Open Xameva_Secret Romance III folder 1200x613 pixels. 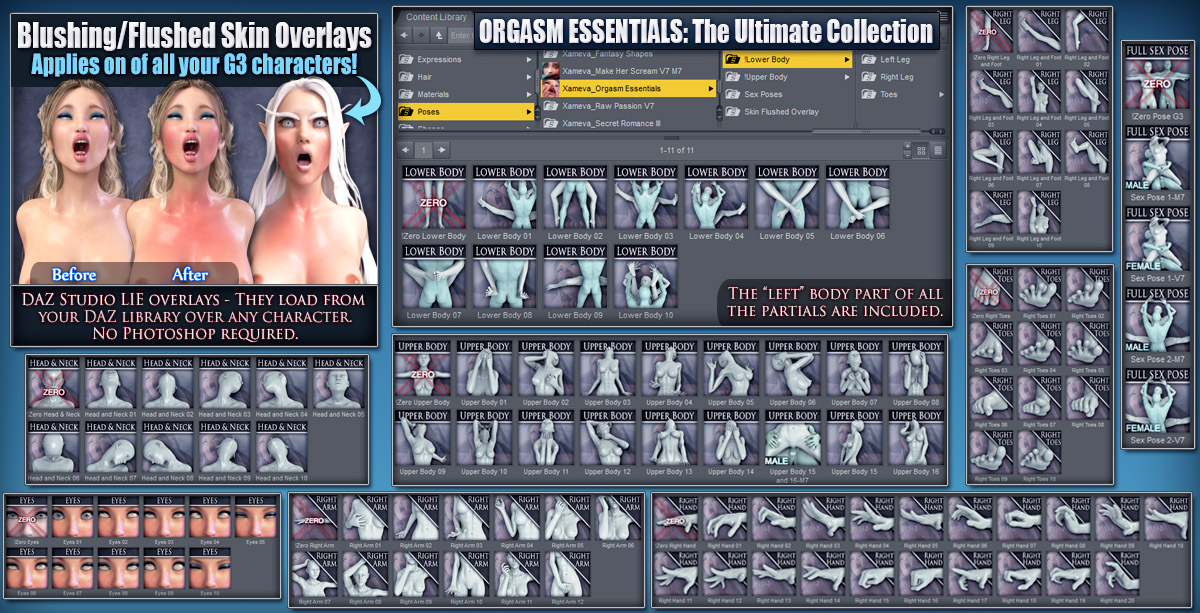tap(629, 123)
